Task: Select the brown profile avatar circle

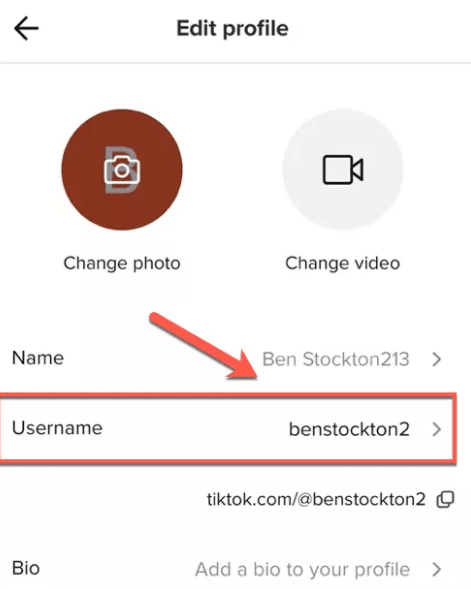Action: pyautogui.click(x=122, y=170)
